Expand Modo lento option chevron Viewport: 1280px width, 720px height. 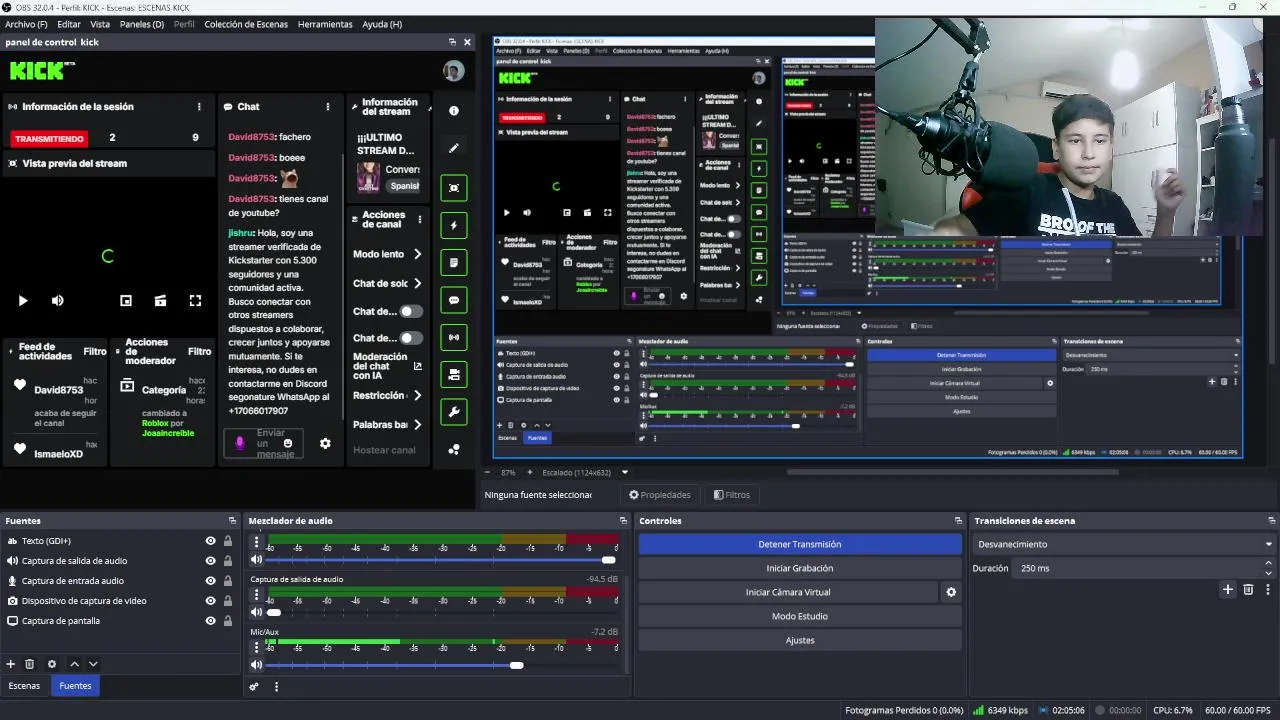(x=417, y=254)
